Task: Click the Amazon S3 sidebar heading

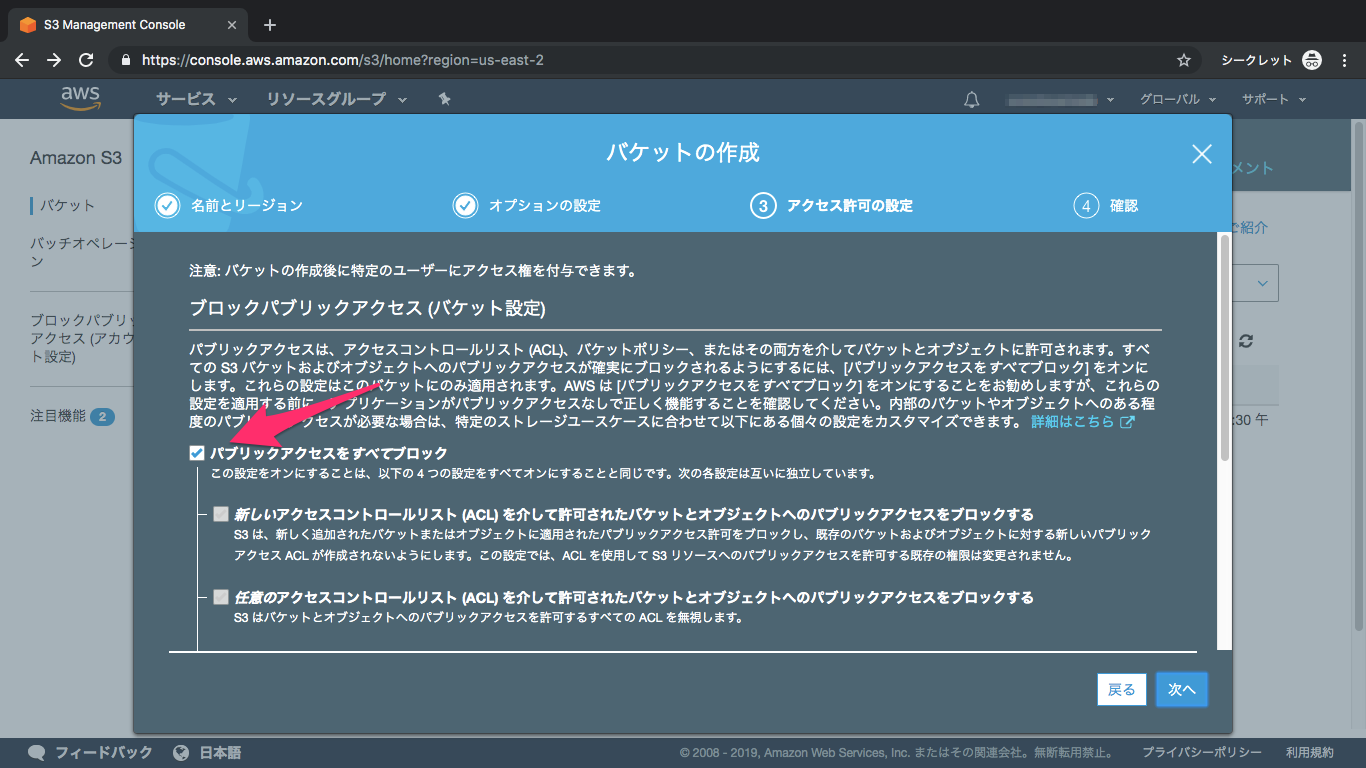Action: [76, 158]
